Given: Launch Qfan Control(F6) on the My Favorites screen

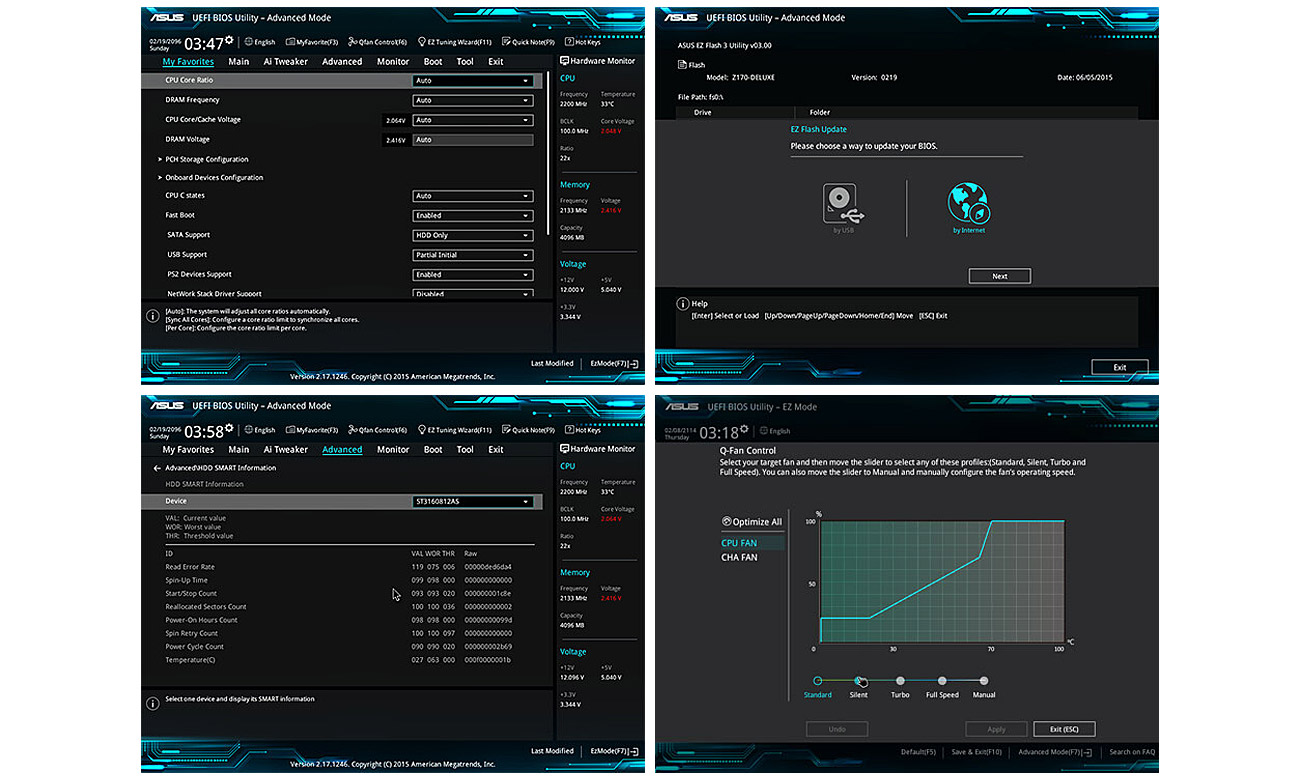Looking at the screenshot, I should [x=377, y=42].
